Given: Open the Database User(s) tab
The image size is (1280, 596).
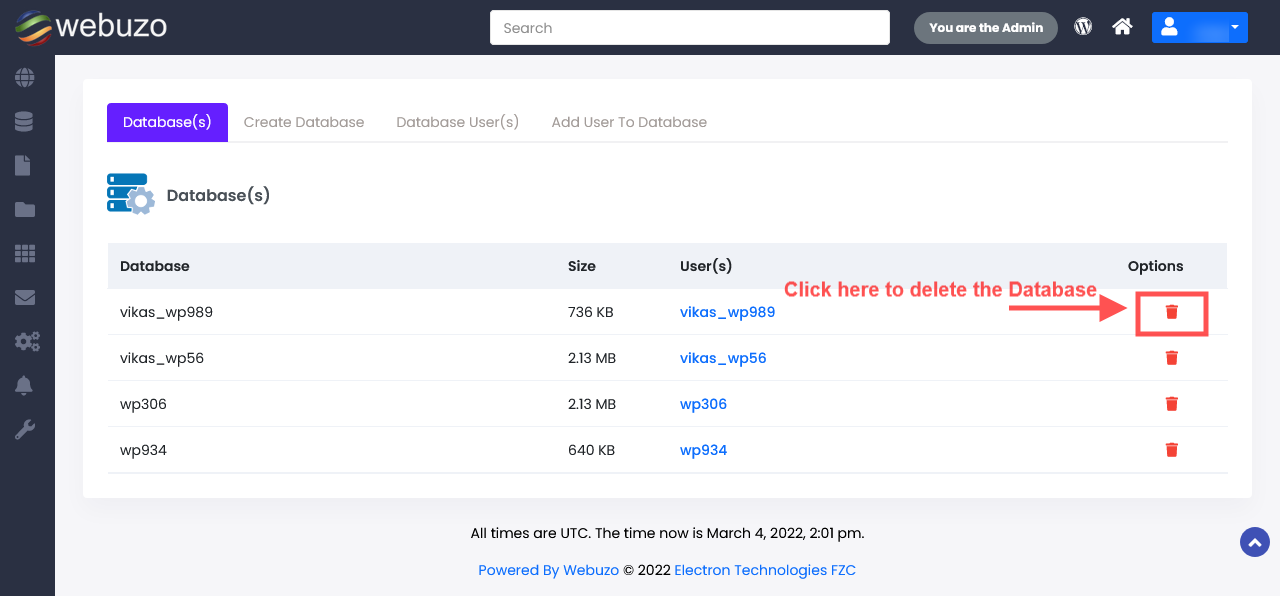Looking at the screenshot, I should tap(458, 122).
